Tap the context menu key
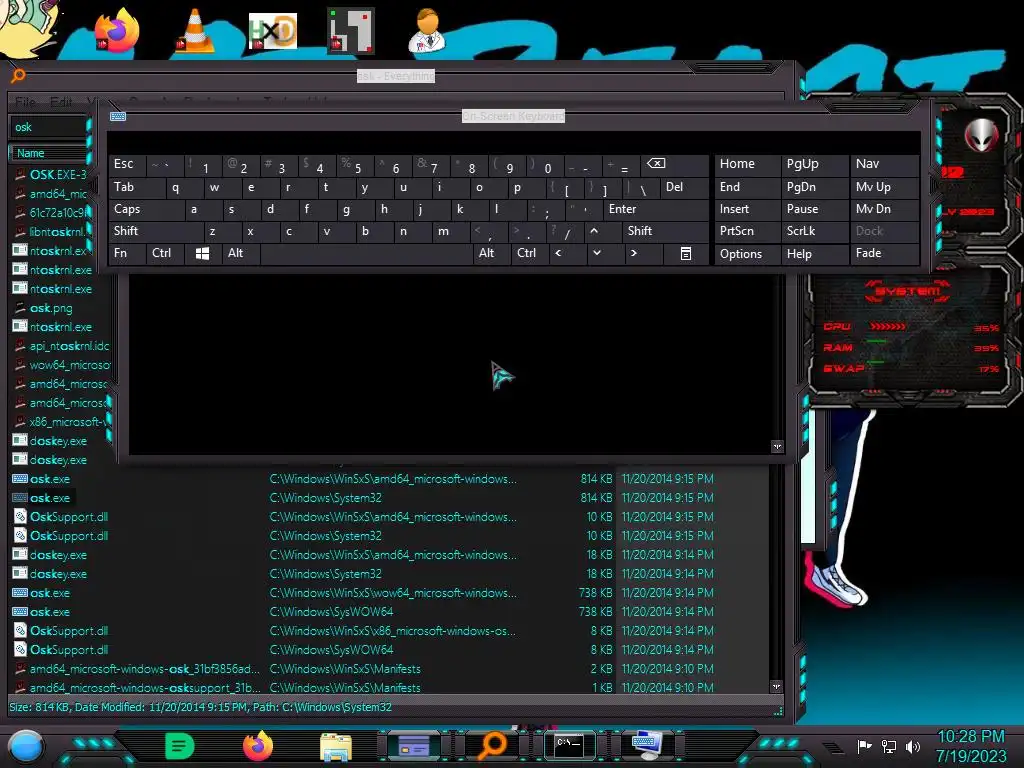 [685, 253]
